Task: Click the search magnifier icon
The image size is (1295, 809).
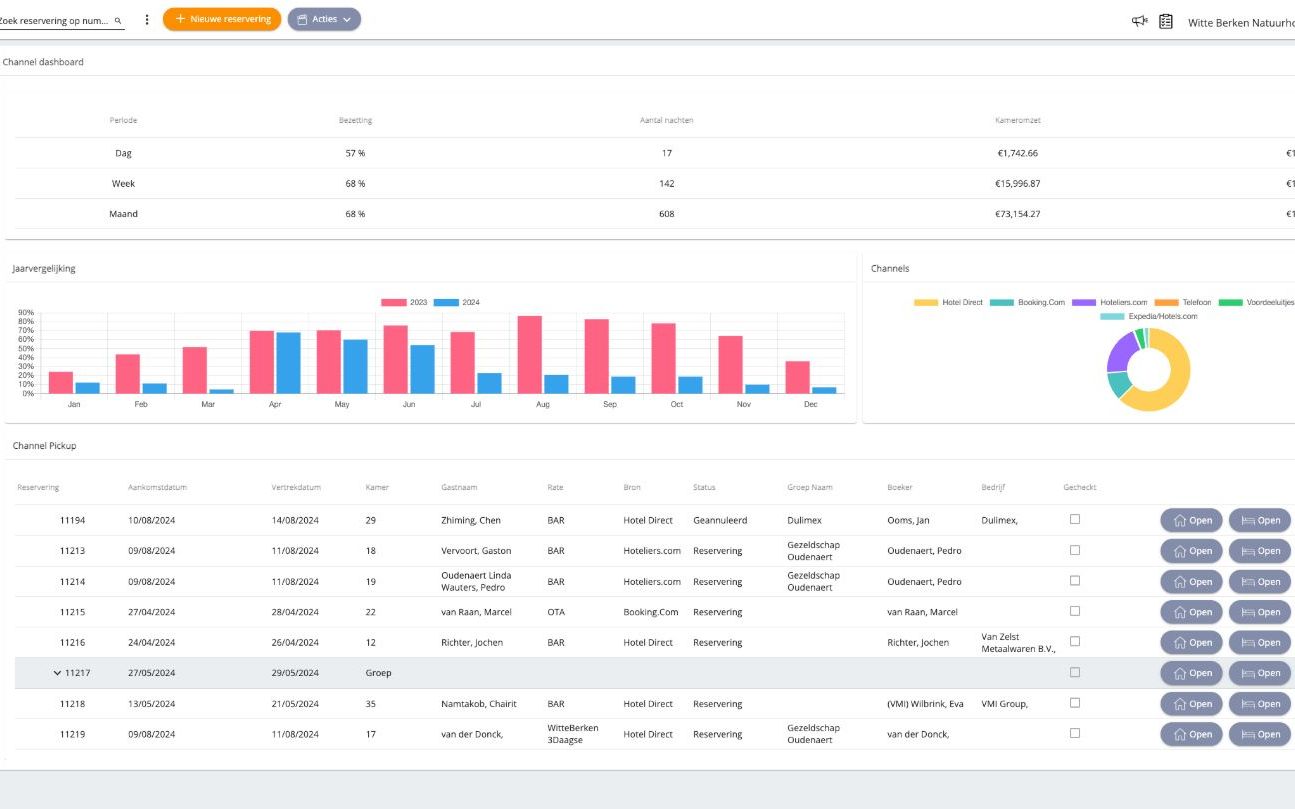Action: [118, 20]
